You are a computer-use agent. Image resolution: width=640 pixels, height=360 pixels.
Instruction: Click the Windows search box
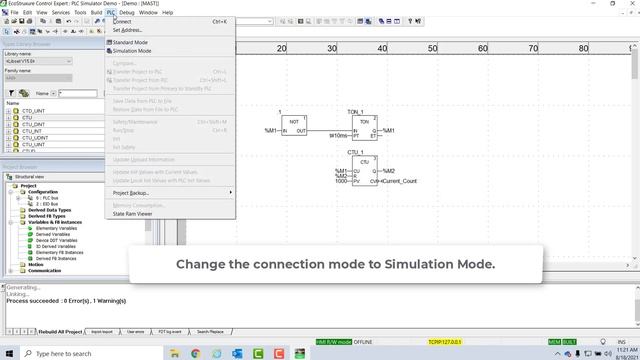point(91,353)
